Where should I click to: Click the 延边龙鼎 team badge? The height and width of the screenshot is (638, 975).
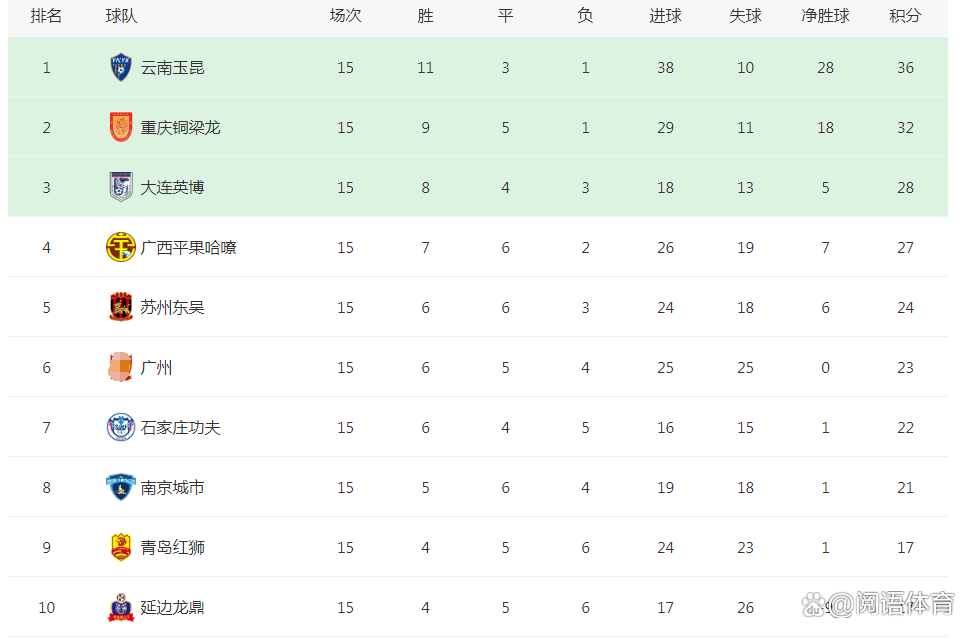[x=121, y=608]
